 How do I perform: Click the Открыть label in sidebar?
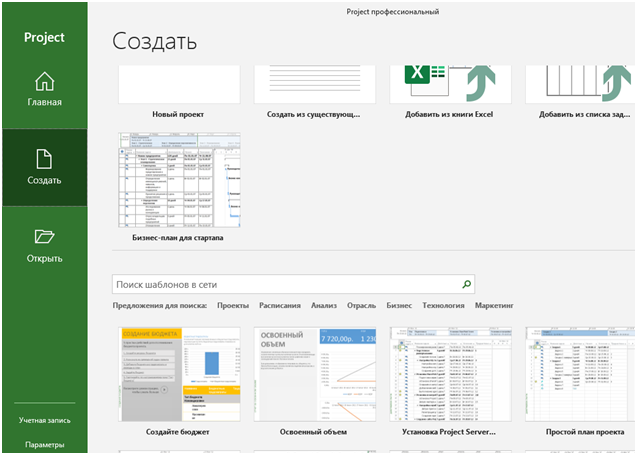(x=44, y=258)
